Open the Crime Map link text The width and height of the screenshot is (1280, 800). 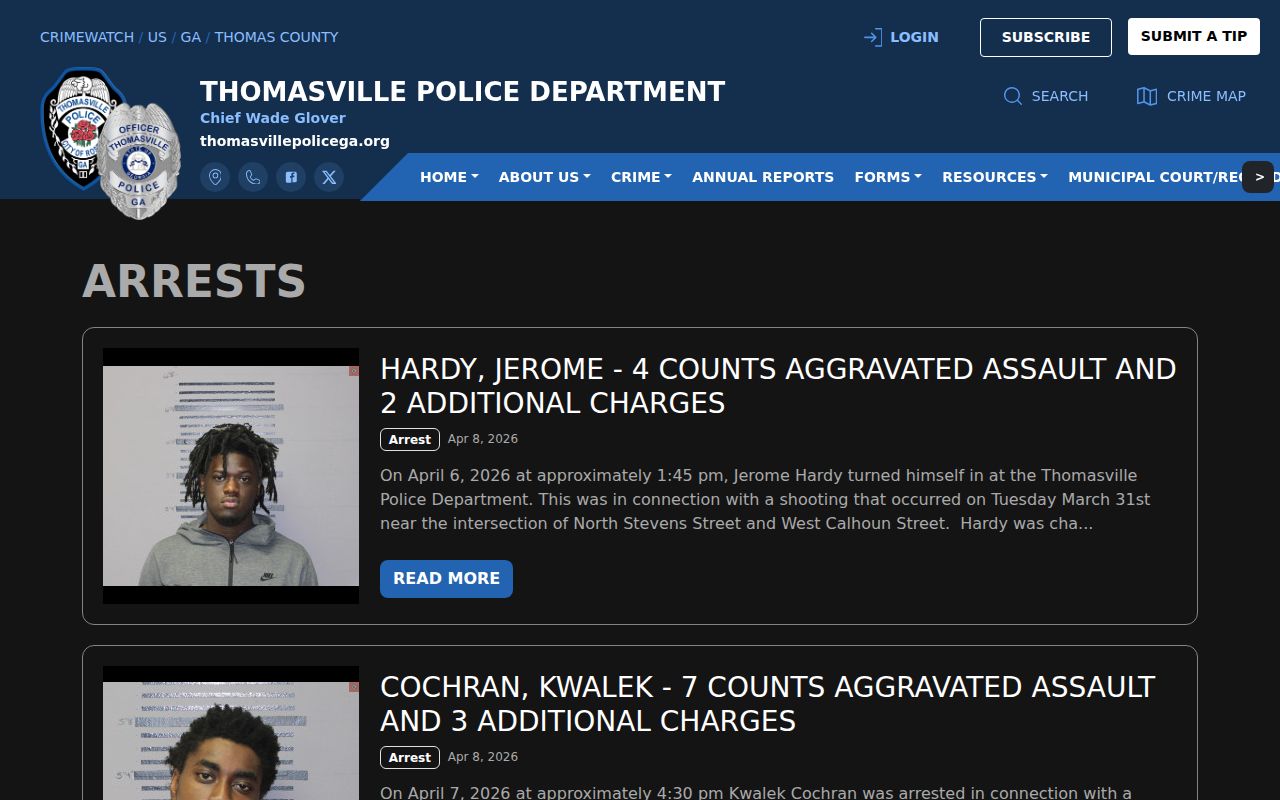pos(1206,96)
